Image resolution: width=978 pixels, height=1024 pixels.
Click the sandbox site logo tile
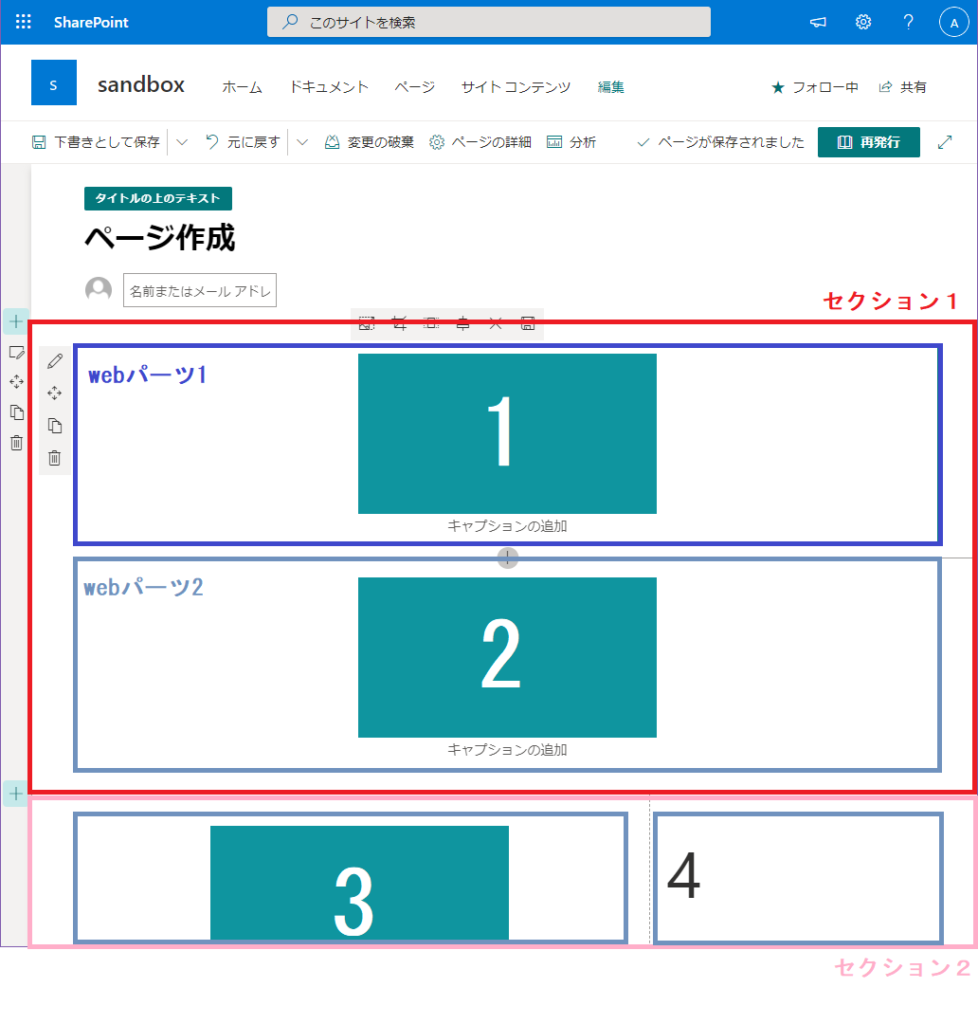tap(54, 83)
